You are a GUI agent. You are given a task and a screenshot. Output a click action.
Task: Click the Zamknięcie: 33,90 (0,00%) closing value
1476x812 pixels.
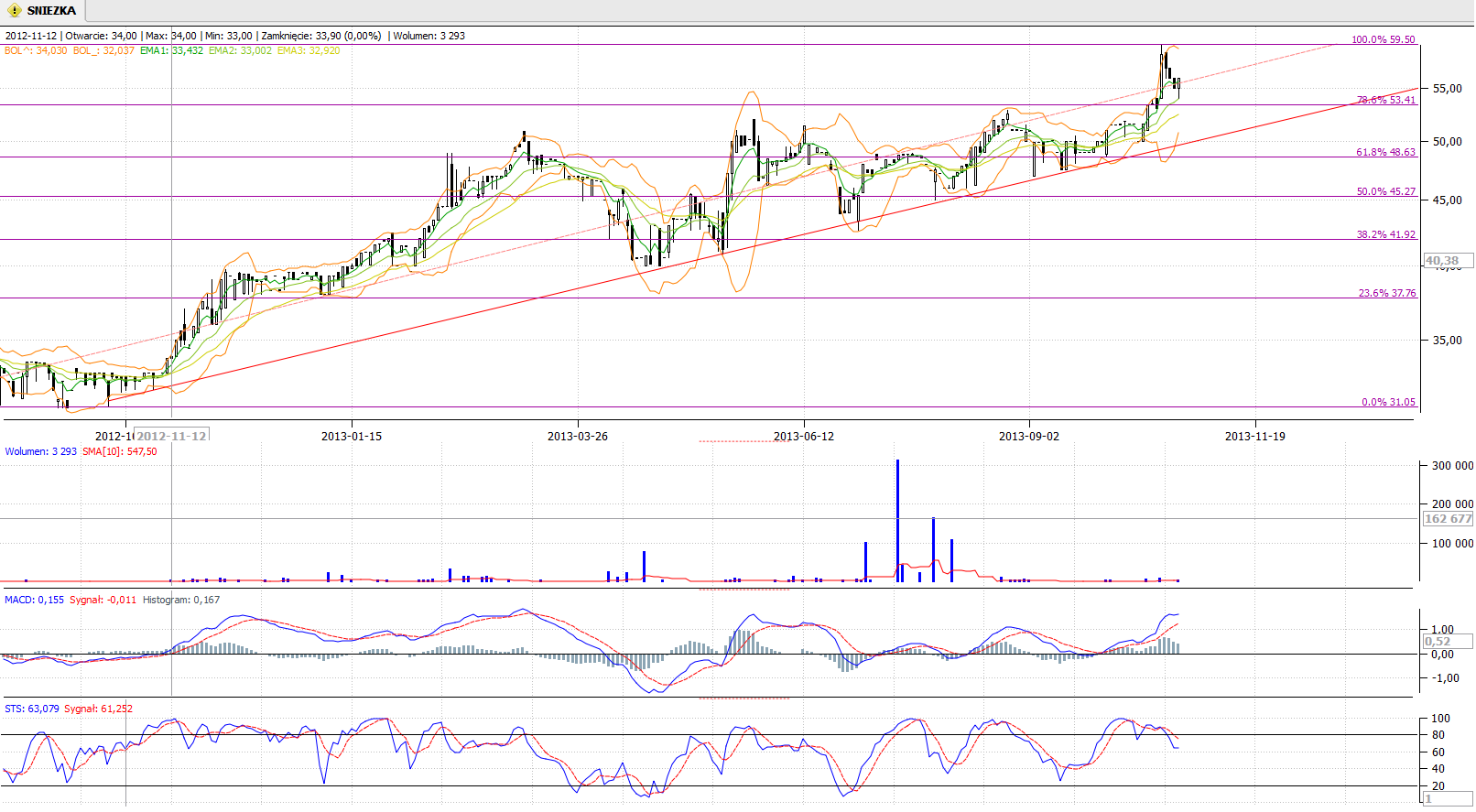click(321, 36)
